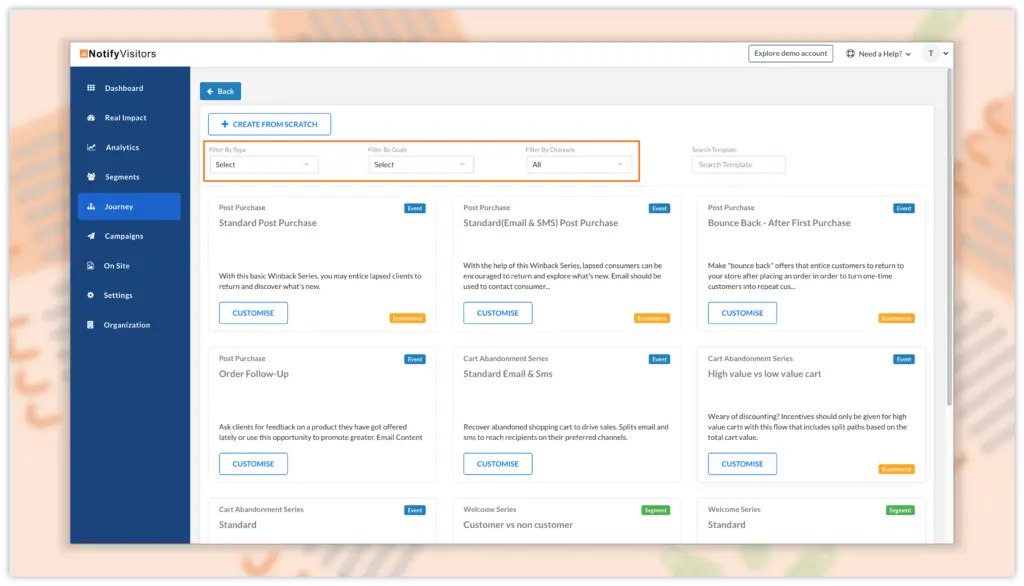
Task: Click the Search Template input field
Action: [738, 165]
